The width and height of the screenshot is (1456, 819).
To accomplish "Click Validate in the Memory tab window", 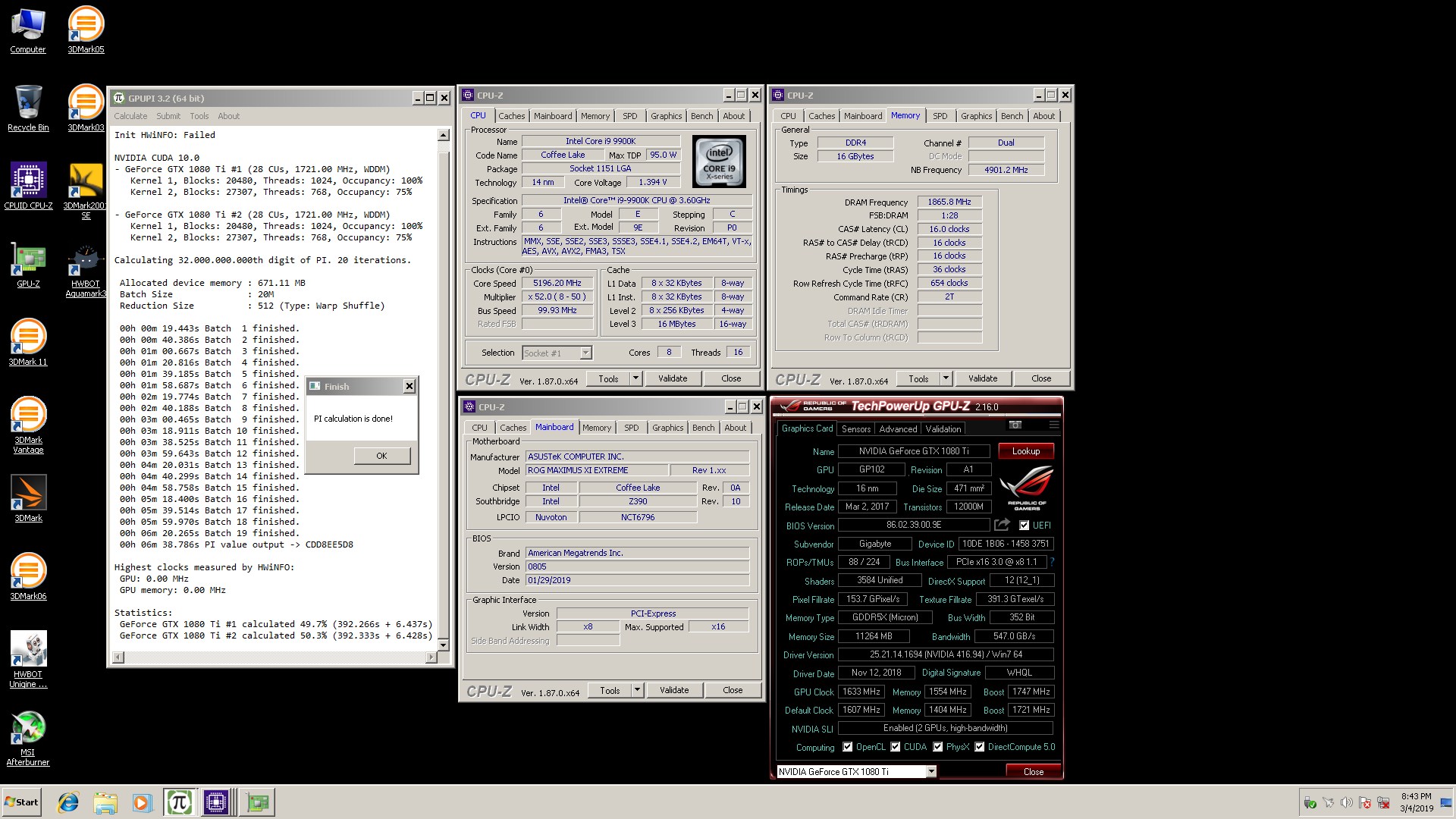I will point(982,378).
